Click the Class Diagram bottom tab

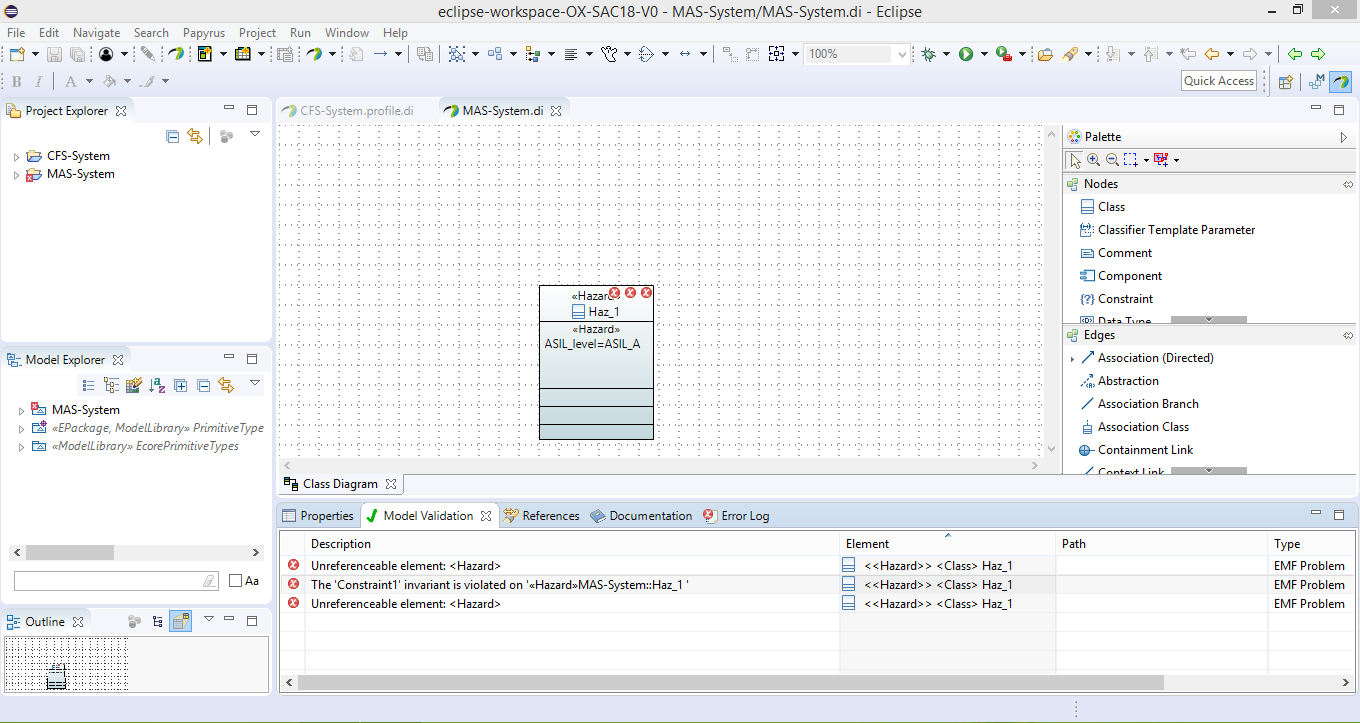pyautogui.click(x=340, y=484)
